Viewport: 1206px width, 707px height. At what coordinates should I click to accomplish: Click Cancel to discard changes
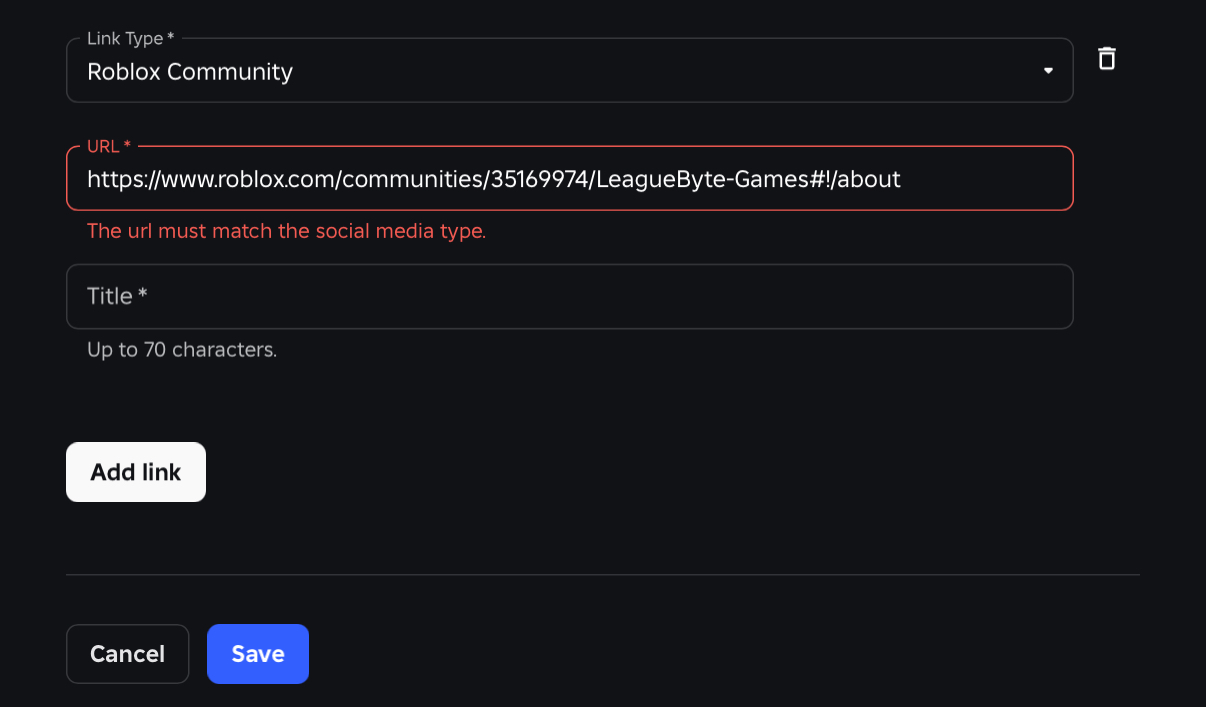click(127, 653)
